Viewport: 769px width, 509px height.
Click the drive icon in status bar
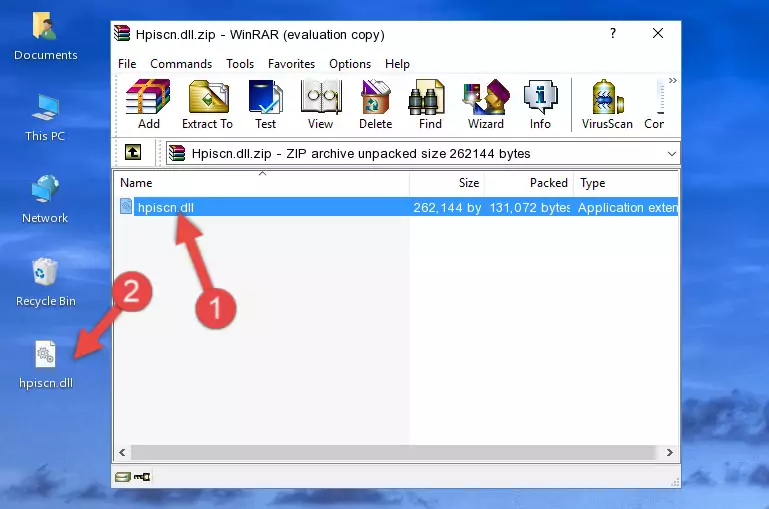click(x=123, y=477)
